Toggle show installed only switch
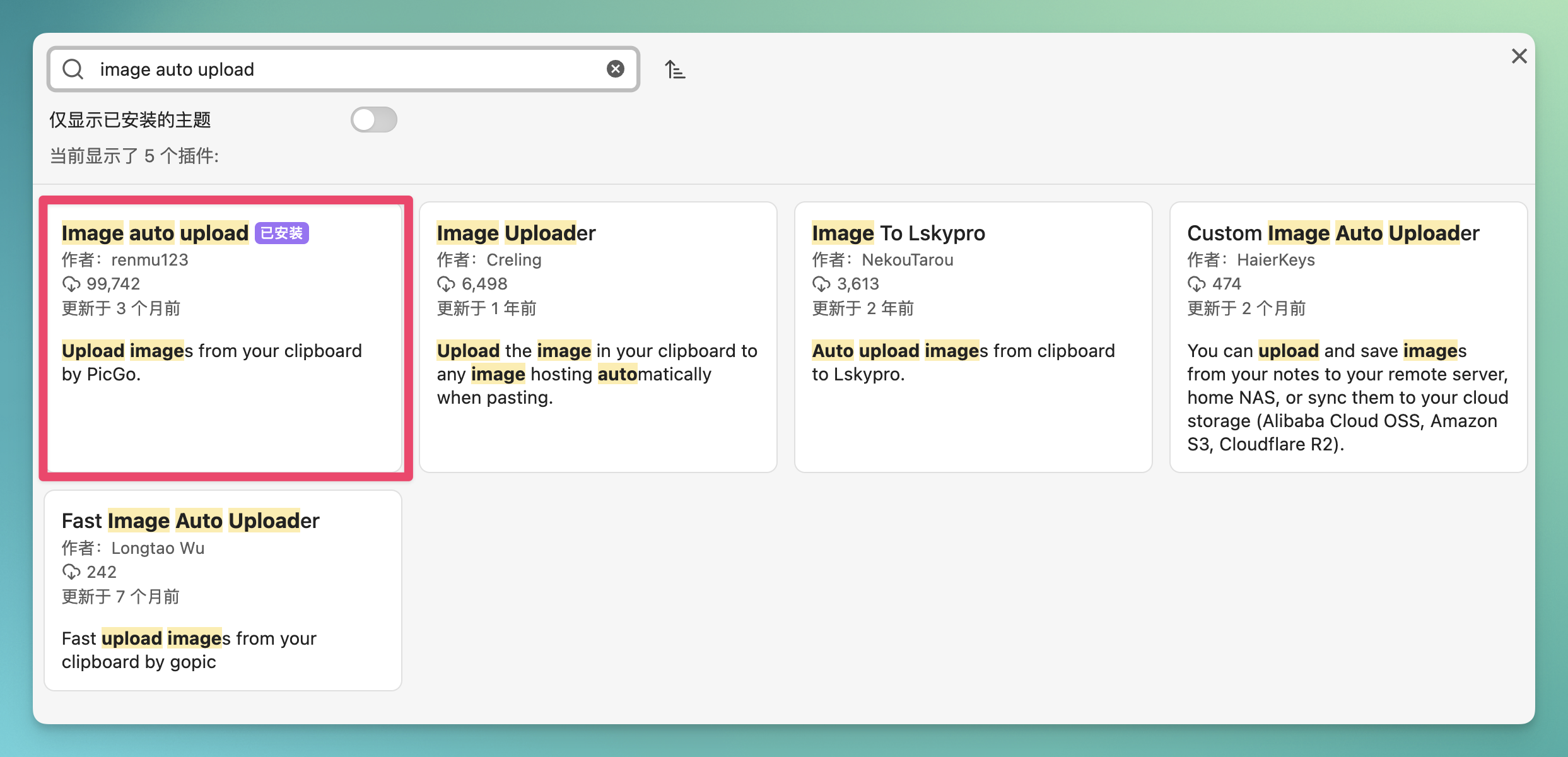Viewport: 1568px width, 757px height. (374, 119)
